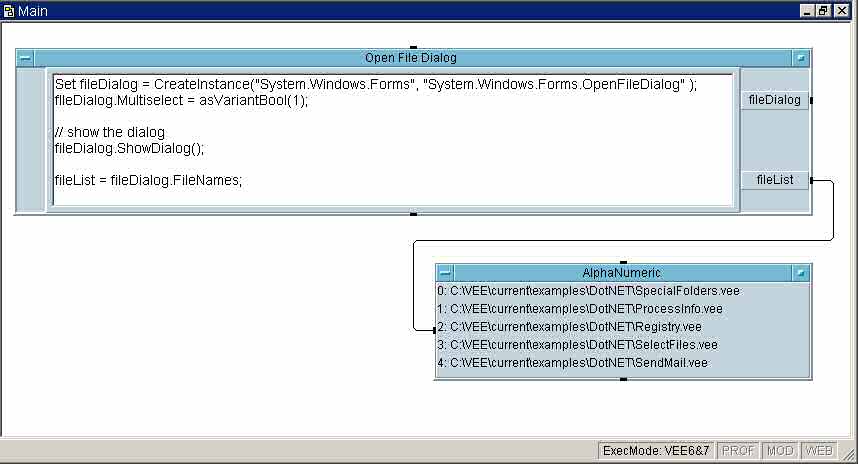The width and height of the screenshot is (858, 464).
Task: Click the fileDialog output pin
Action: point(811,100)
